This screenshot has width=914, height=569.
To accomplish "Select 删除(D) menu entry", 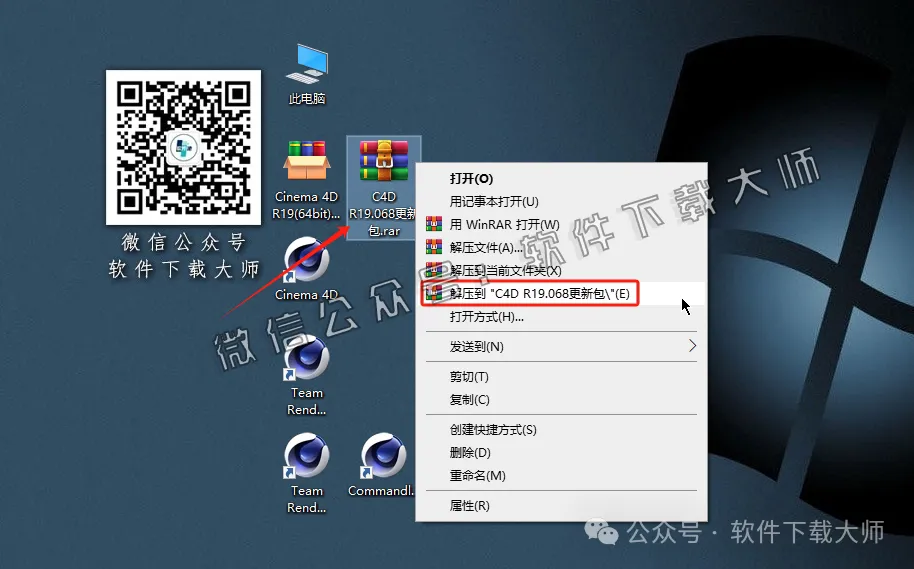I will tap(561, 452).
